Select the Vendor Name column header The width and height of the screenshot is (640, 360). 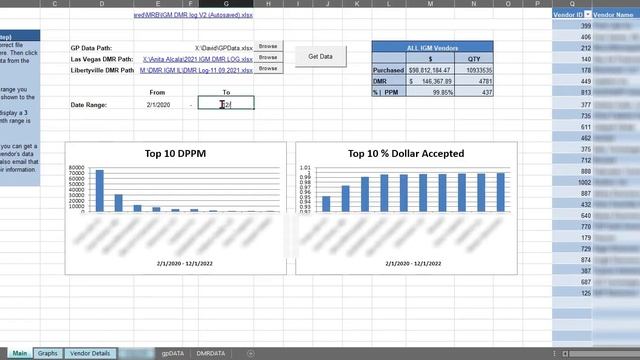click(616, 15)
